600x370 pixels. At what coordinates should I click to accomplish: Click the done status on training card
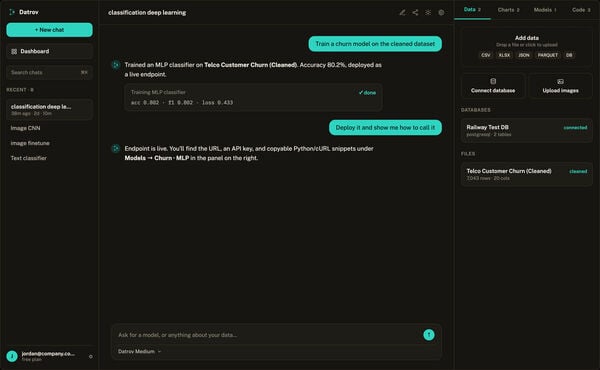click(367, 93)
